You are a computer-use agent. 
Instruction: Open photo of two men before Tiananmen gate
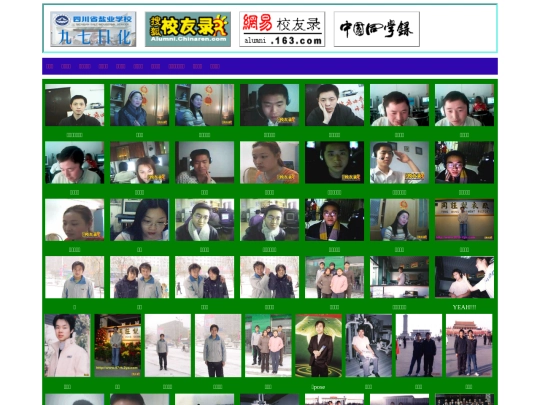tap(469, 345)
